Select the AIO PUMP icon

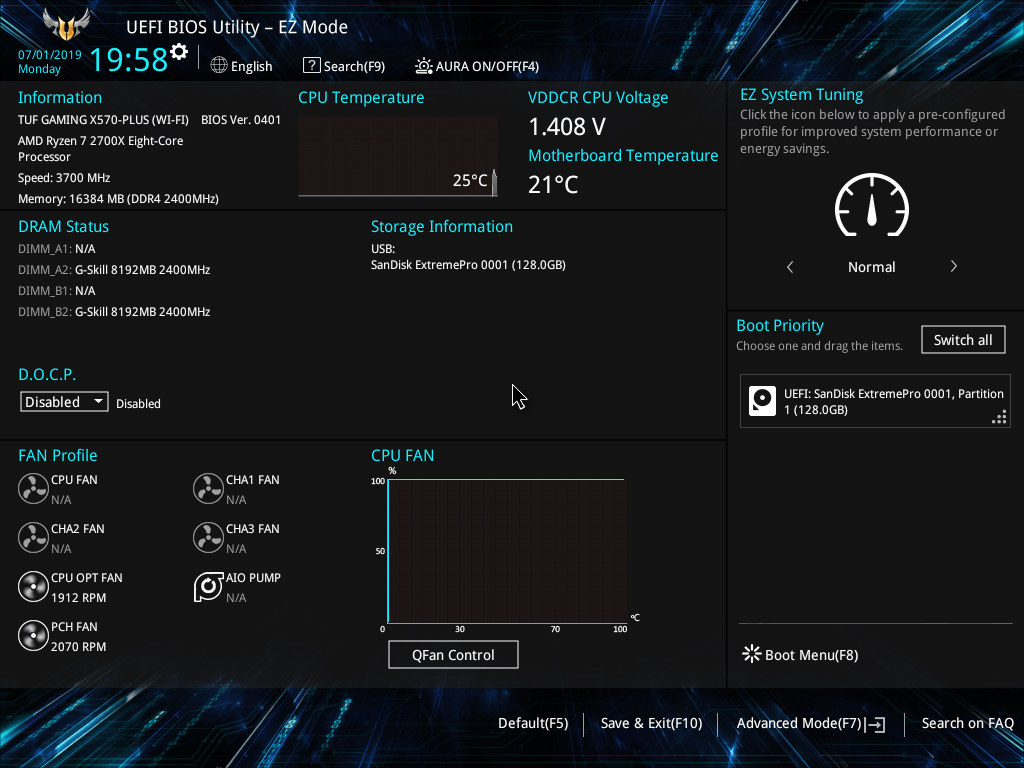tap(208, 586)
